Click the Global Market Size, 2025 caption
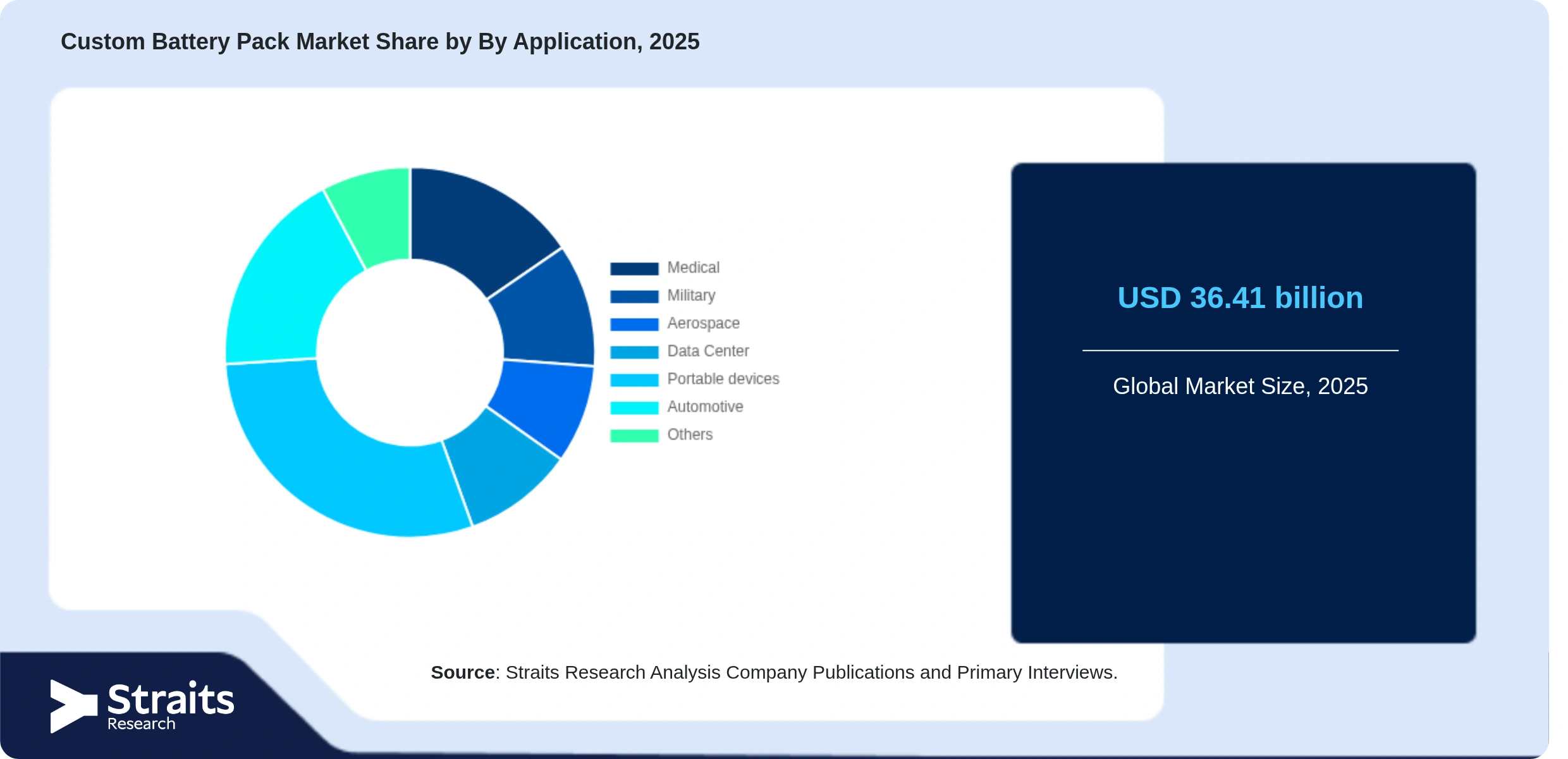This screenshot has height=759, width=1568. click(x=1240, y=386)
